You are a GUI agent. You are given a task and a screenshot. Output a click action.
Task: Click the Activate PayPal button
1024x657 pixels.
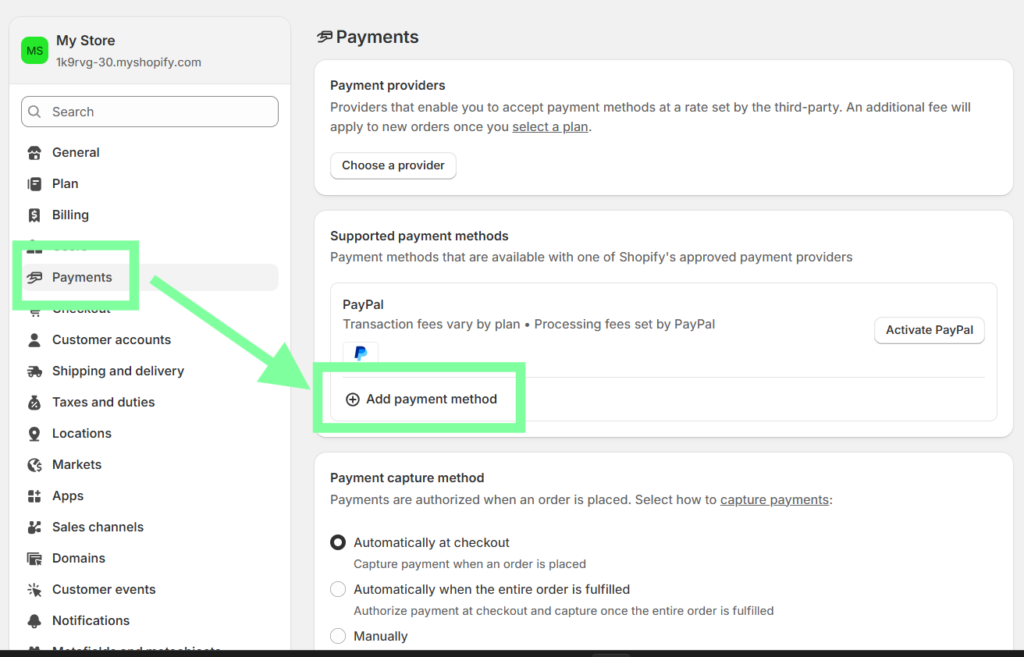pos(929,330)
